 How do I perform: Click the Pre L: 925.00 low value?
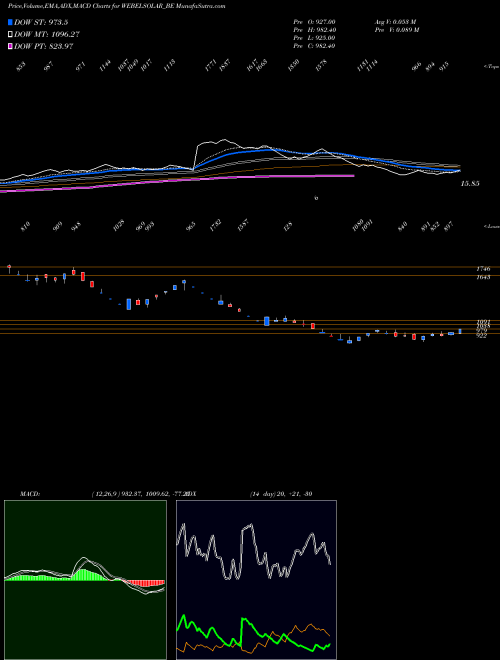[x=314, y=38]
